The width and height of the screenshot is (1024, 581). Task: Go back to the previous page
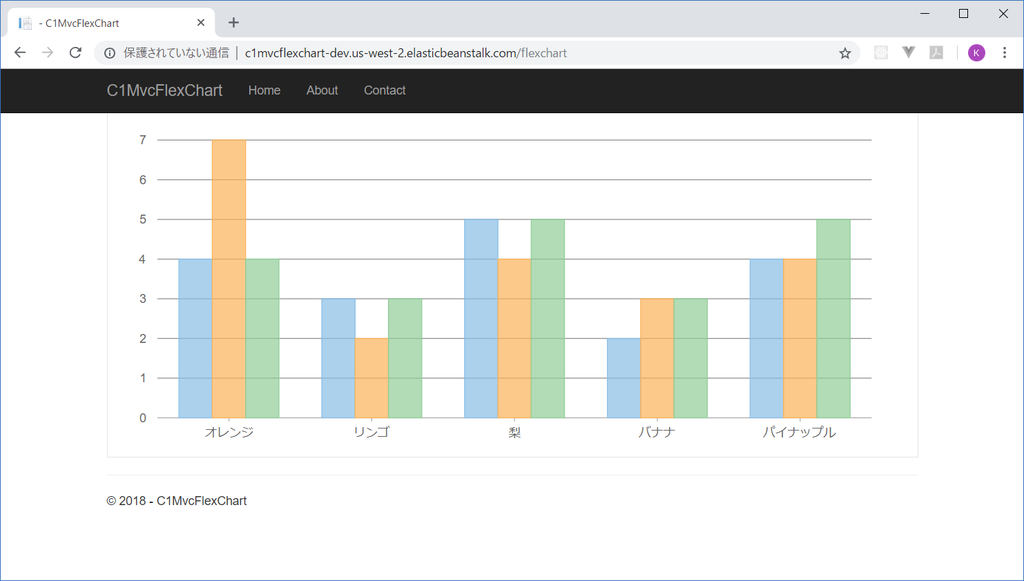pos(20,53)
